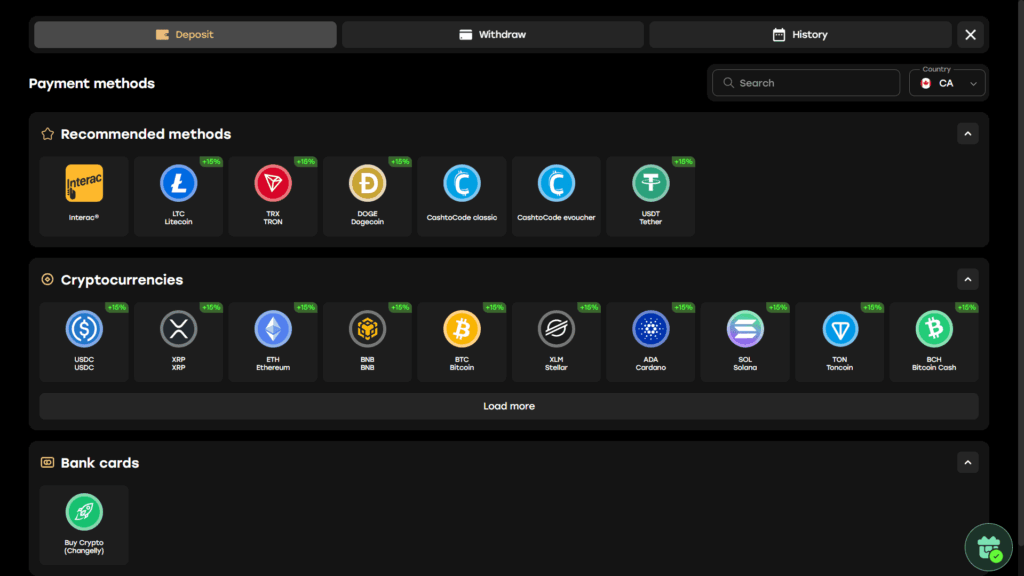Select Cardano (ADA) payment option
Viewport: 1024px width, 576px height.
(650, 342)
